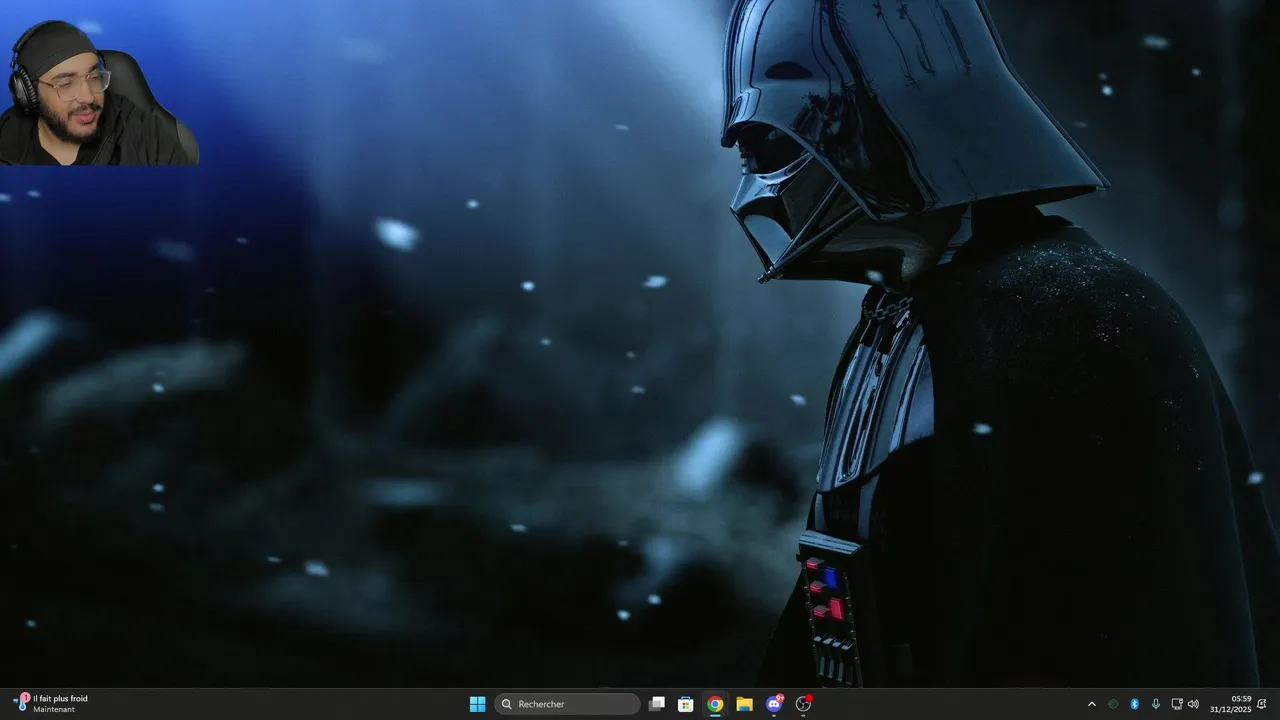This screenshot has height=720, width=1280.
Task: Open OBS Studio from the taskbar
Action: click(803, 704)
